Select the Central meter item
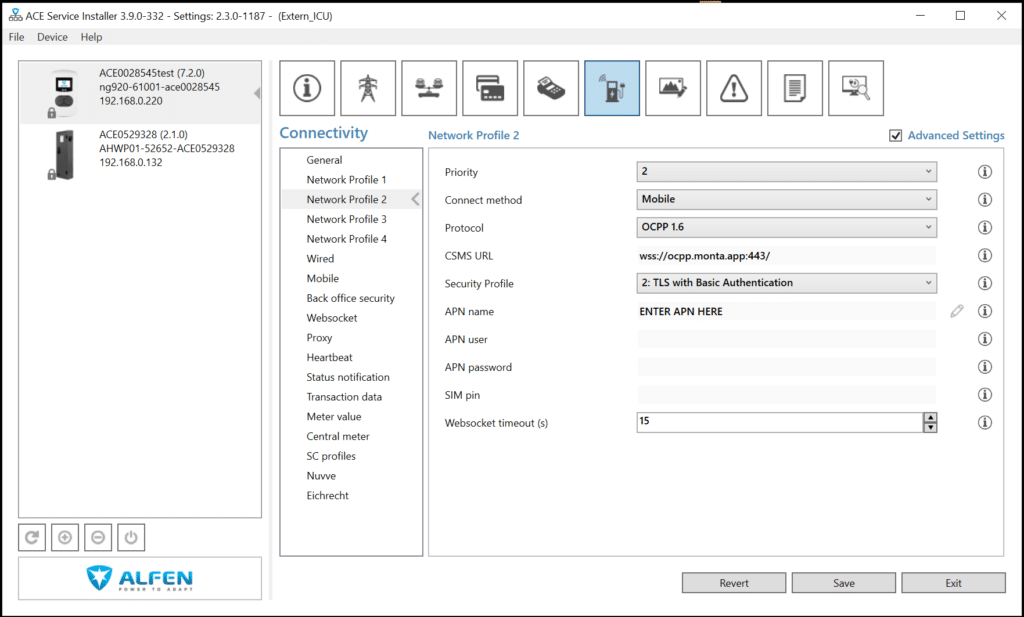The width and height of the screenshot is (1024, 617). (x=338, y=436)
